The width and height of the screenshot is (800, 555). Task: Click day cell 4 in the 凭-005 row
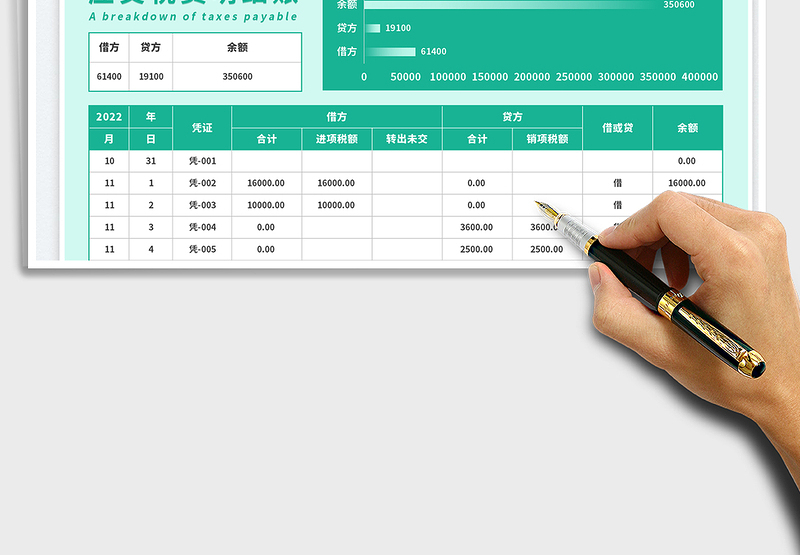[x=151, y=249]
